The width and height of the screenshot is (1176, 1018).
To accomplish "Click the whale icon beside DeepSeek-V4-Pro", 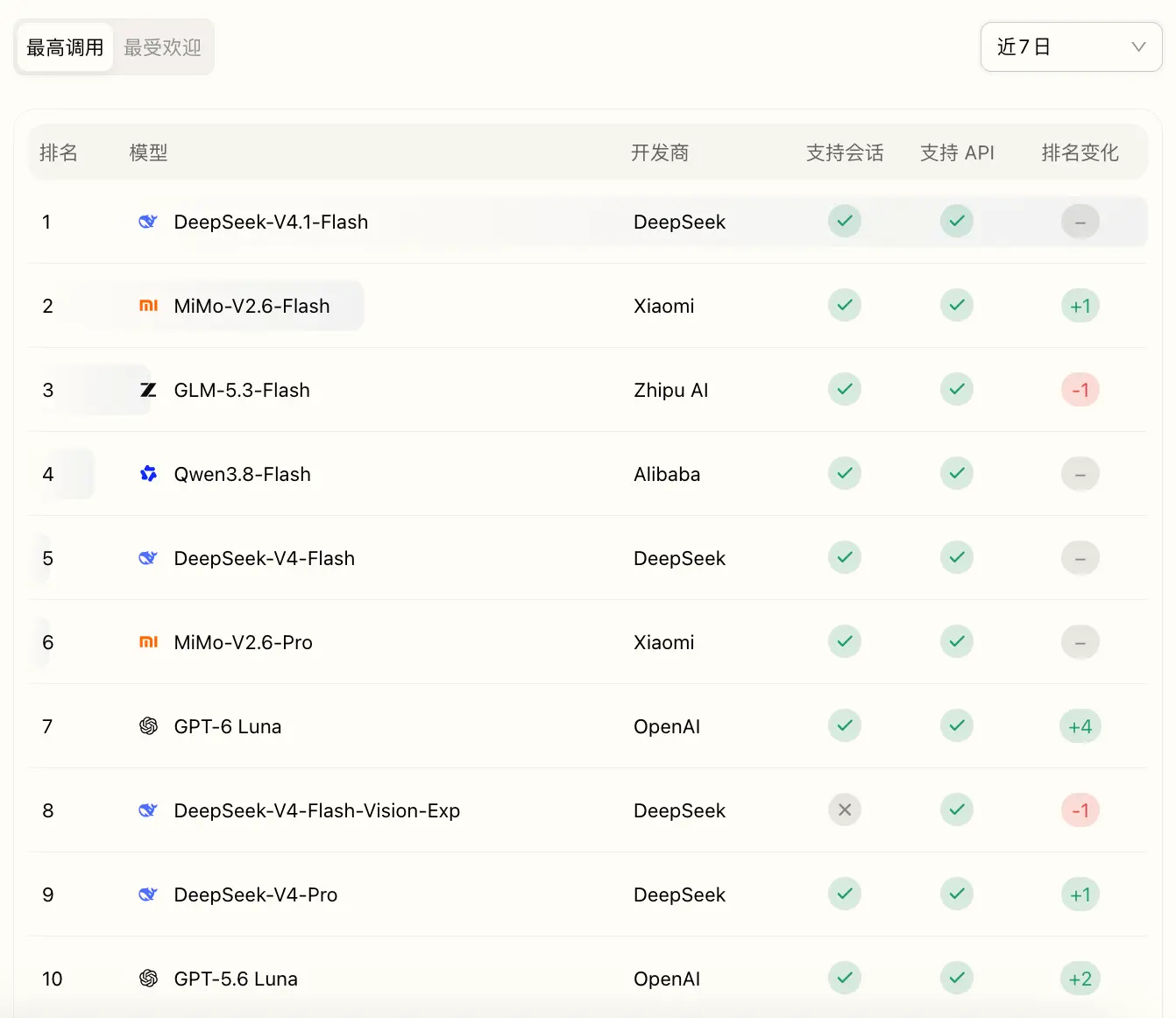I will 148,894.
